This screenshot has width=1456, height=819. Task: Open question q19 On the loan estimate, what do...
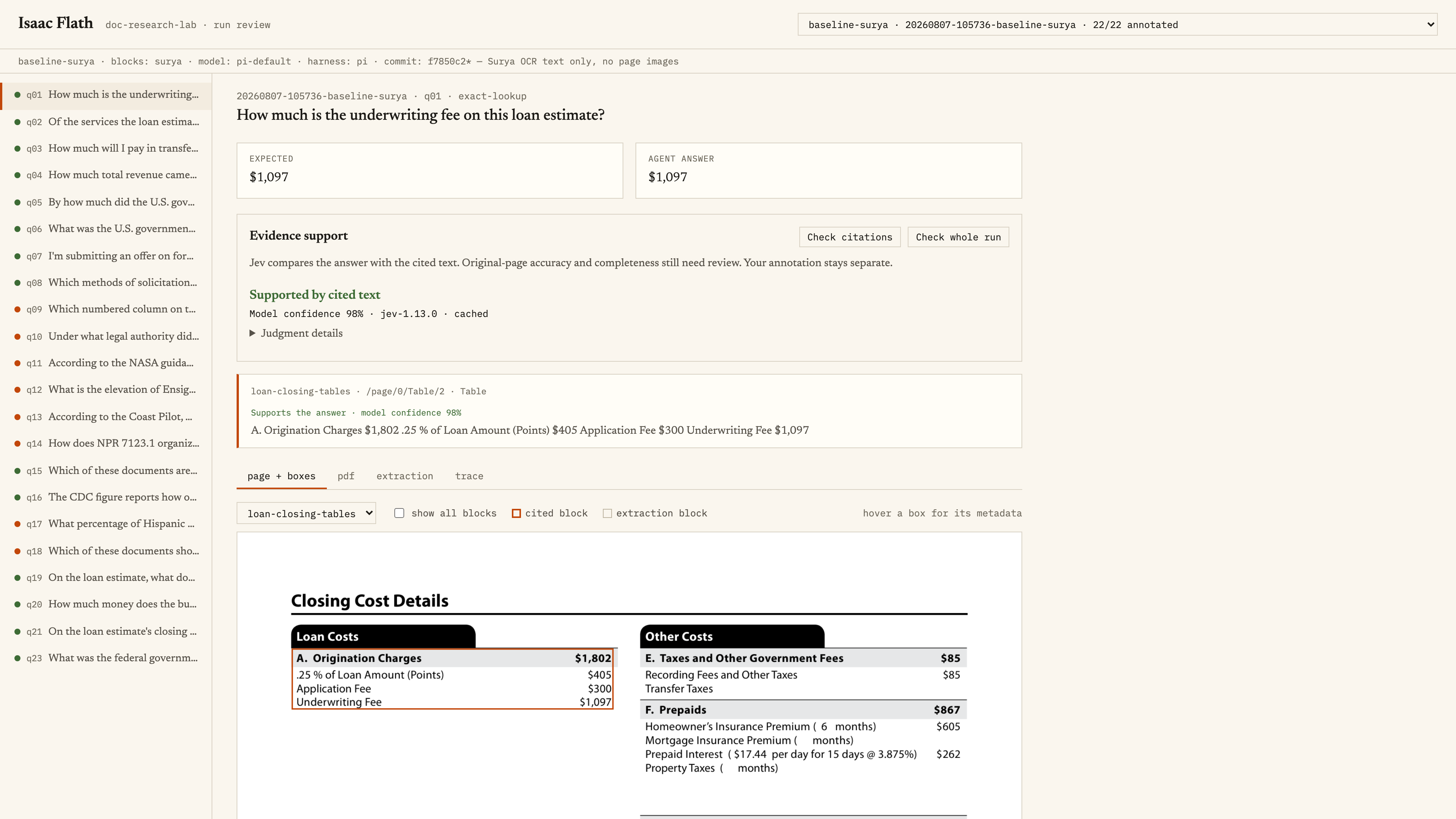(106, 577)
